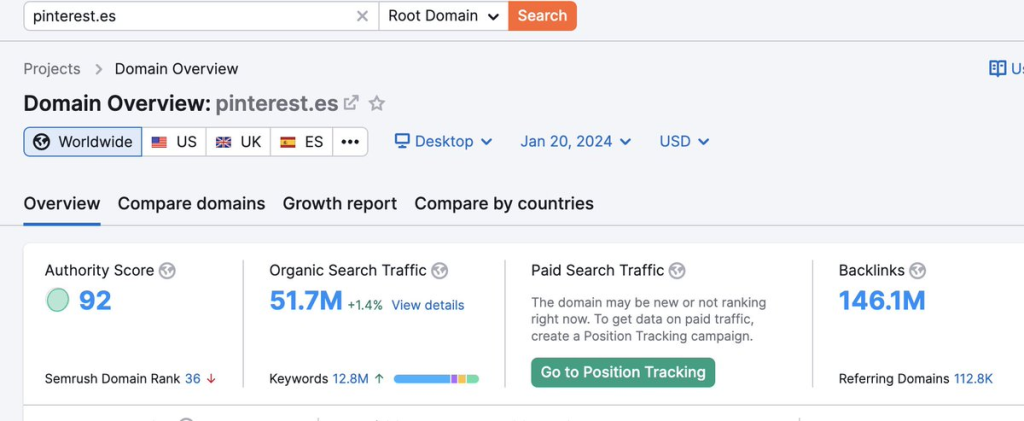This screenshot has width=1024, height=421.
Task: Expand the Desktop device dropdown
Action: (443, 142)
